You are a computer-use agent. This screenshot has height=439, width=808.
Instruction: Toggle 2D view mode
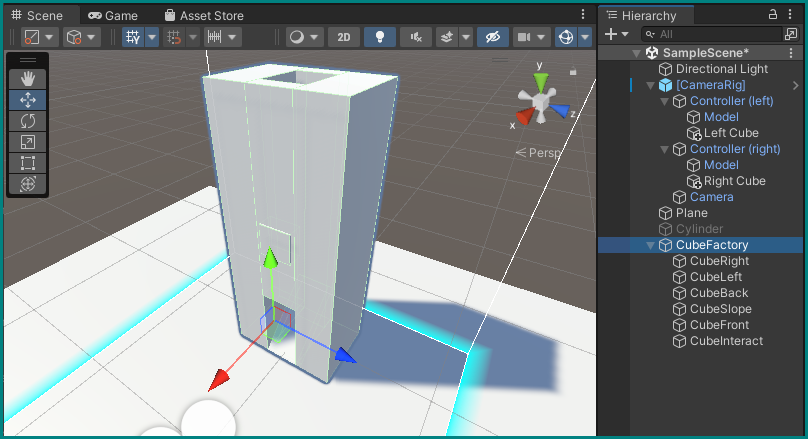(x=344, y=37)
